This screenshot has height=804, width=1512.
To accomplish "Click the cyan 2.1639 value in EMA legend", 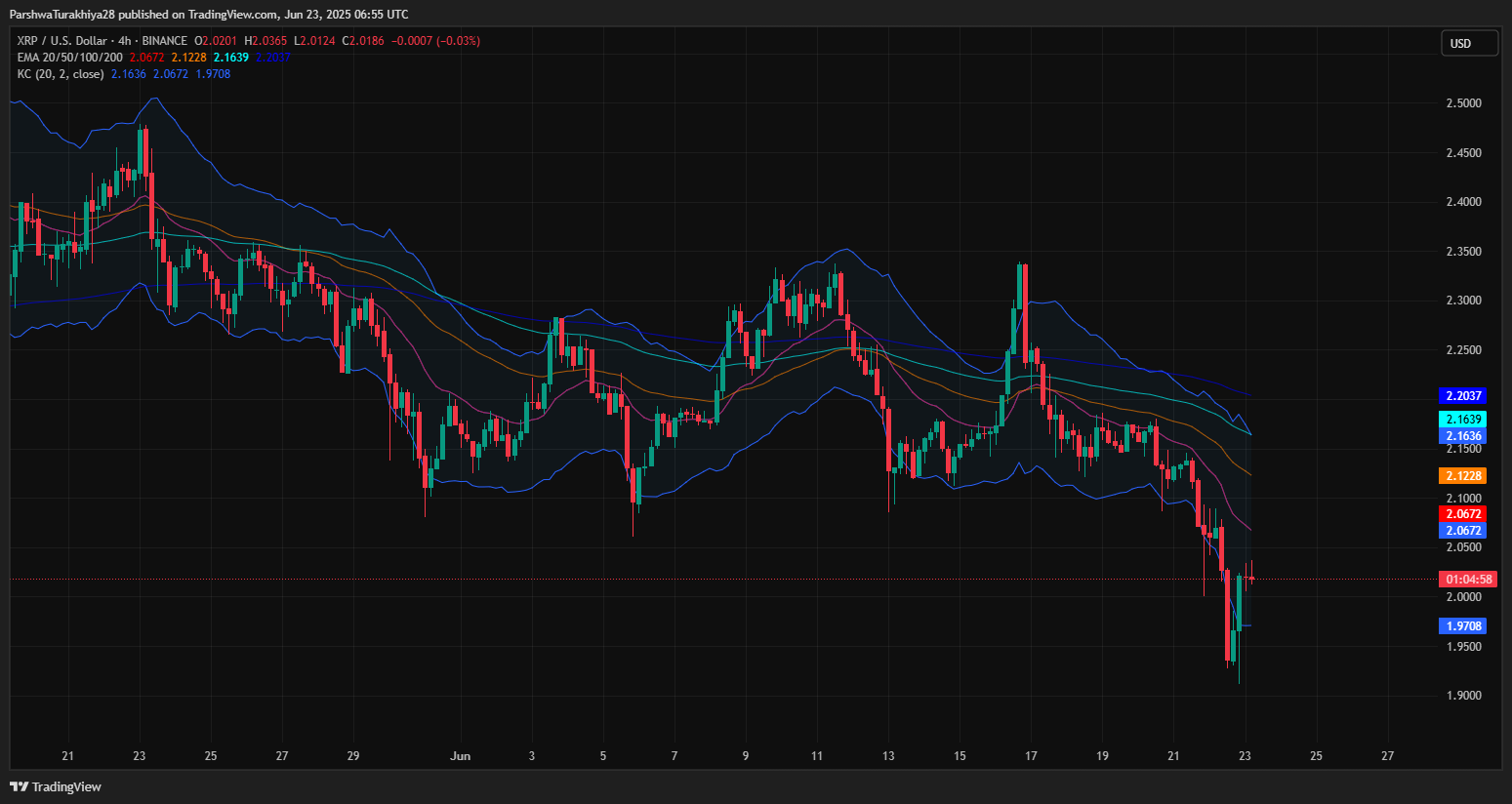I will (x=231, y=58).
